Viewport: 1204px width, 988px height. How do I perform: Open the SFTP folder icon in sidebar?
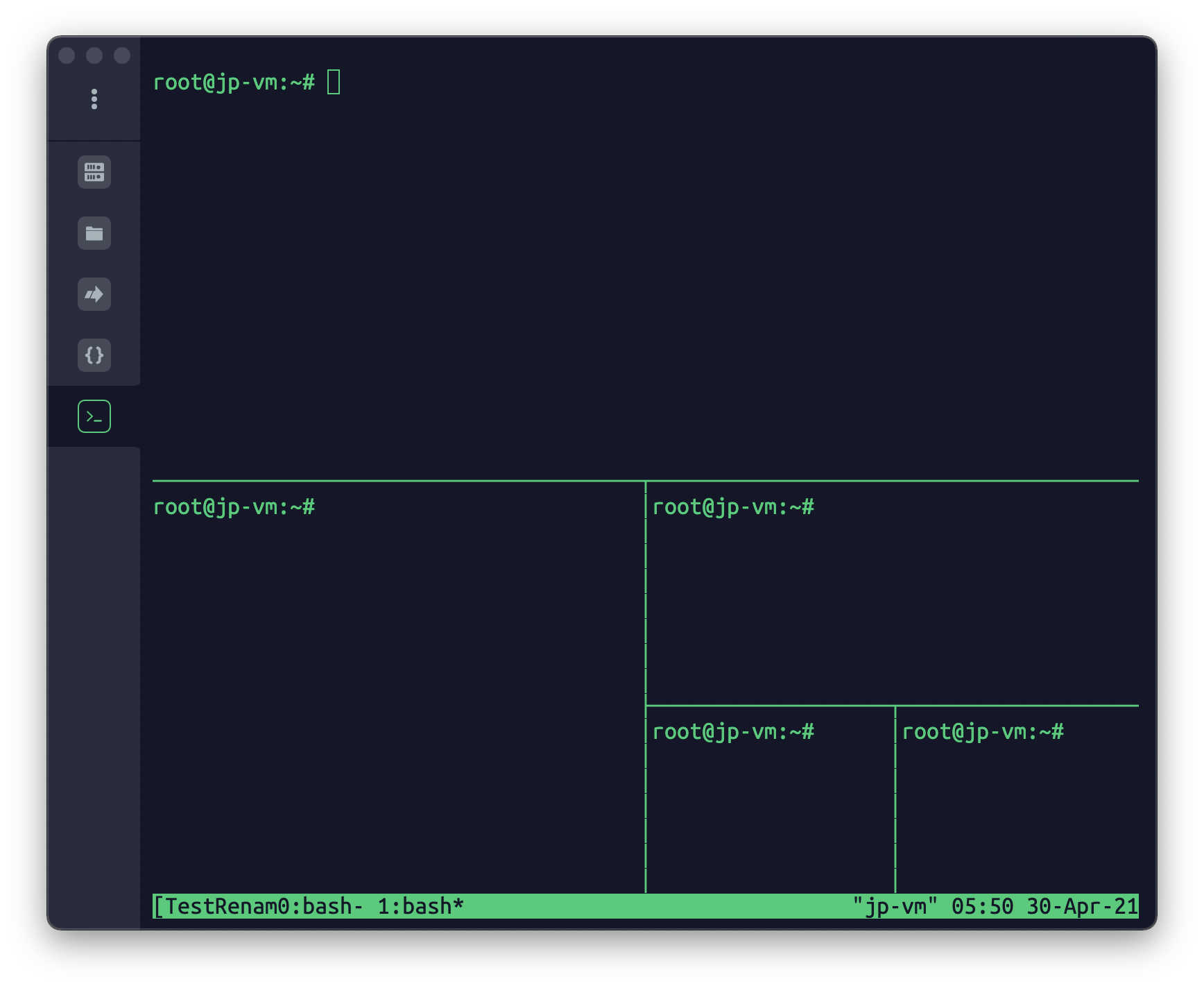[x=94, y=233]
